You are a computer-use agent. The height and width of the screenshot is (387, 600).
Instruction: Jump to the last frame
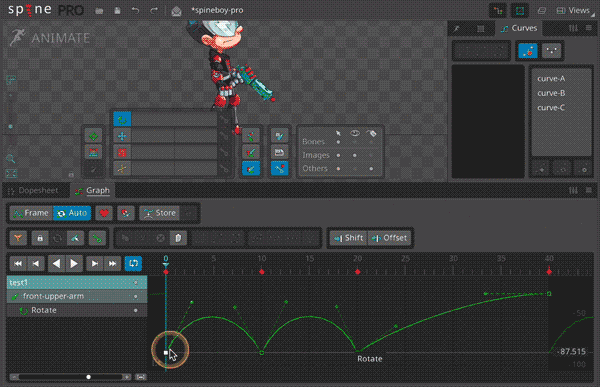112,263
